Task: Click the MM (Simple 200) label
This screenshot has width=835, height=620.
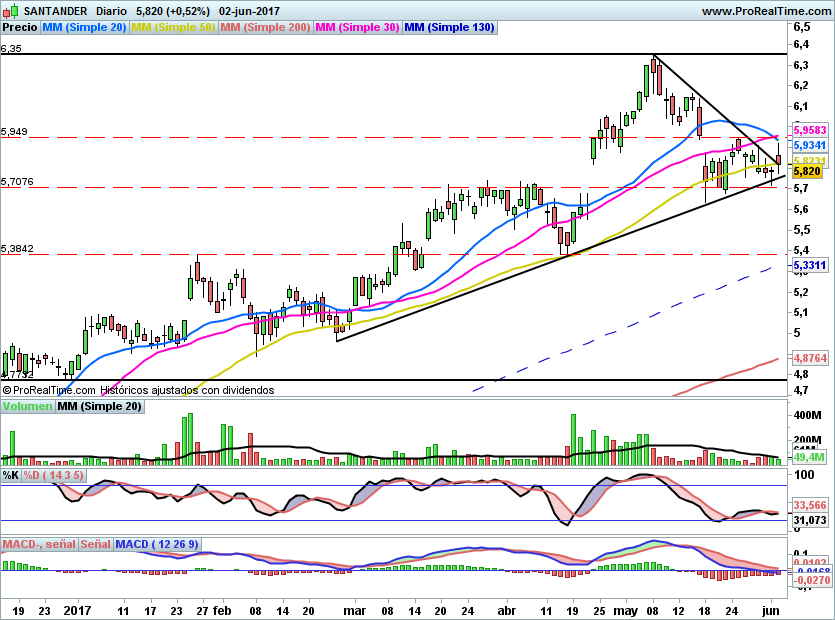Action: (265, 28)
